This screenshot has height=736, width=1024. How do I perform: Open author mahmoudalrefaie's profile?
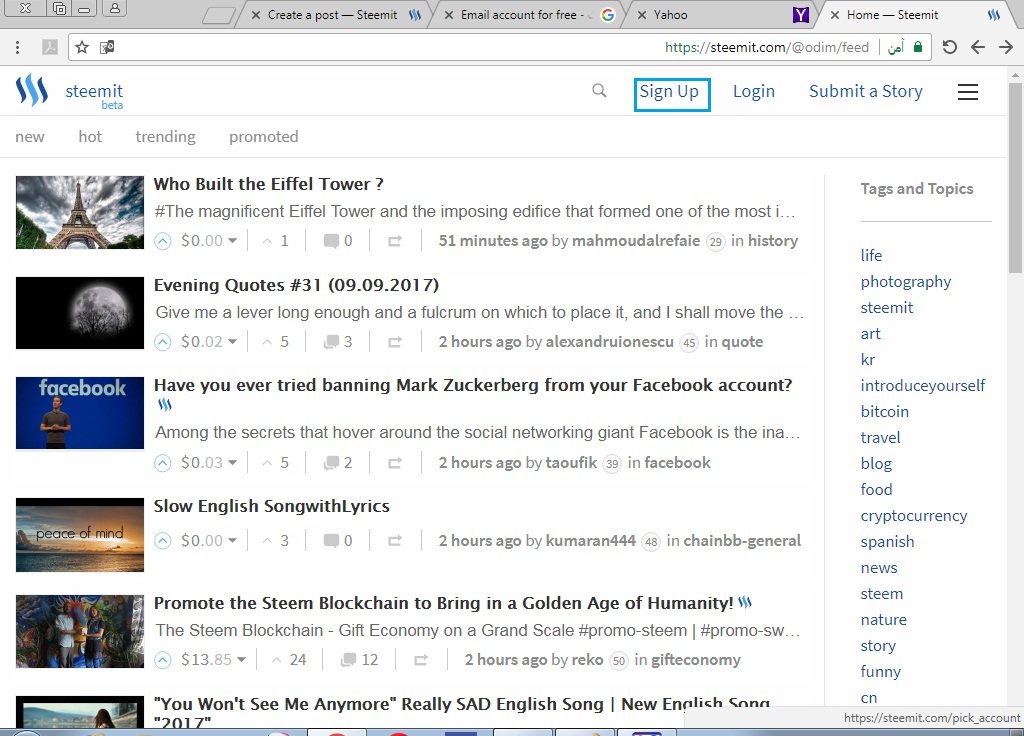(x=635, y=241)
